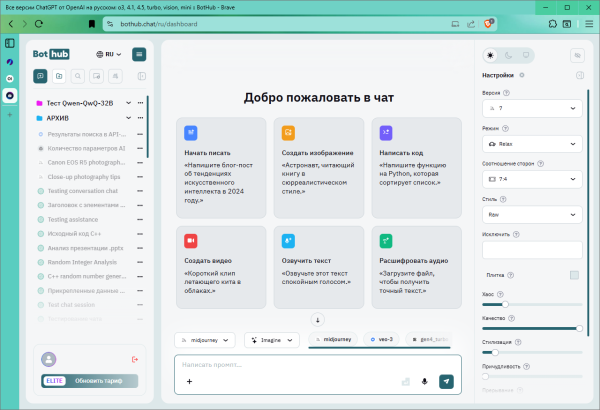Open the chat search magnifier icon

click(x=79, y=75)
